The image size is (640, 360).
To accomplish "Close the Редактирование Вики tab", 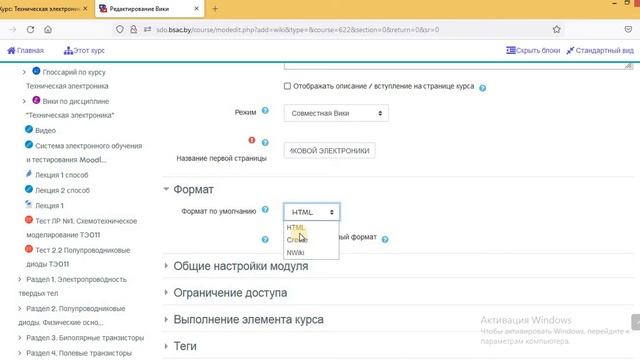I will tap(196, 9).
